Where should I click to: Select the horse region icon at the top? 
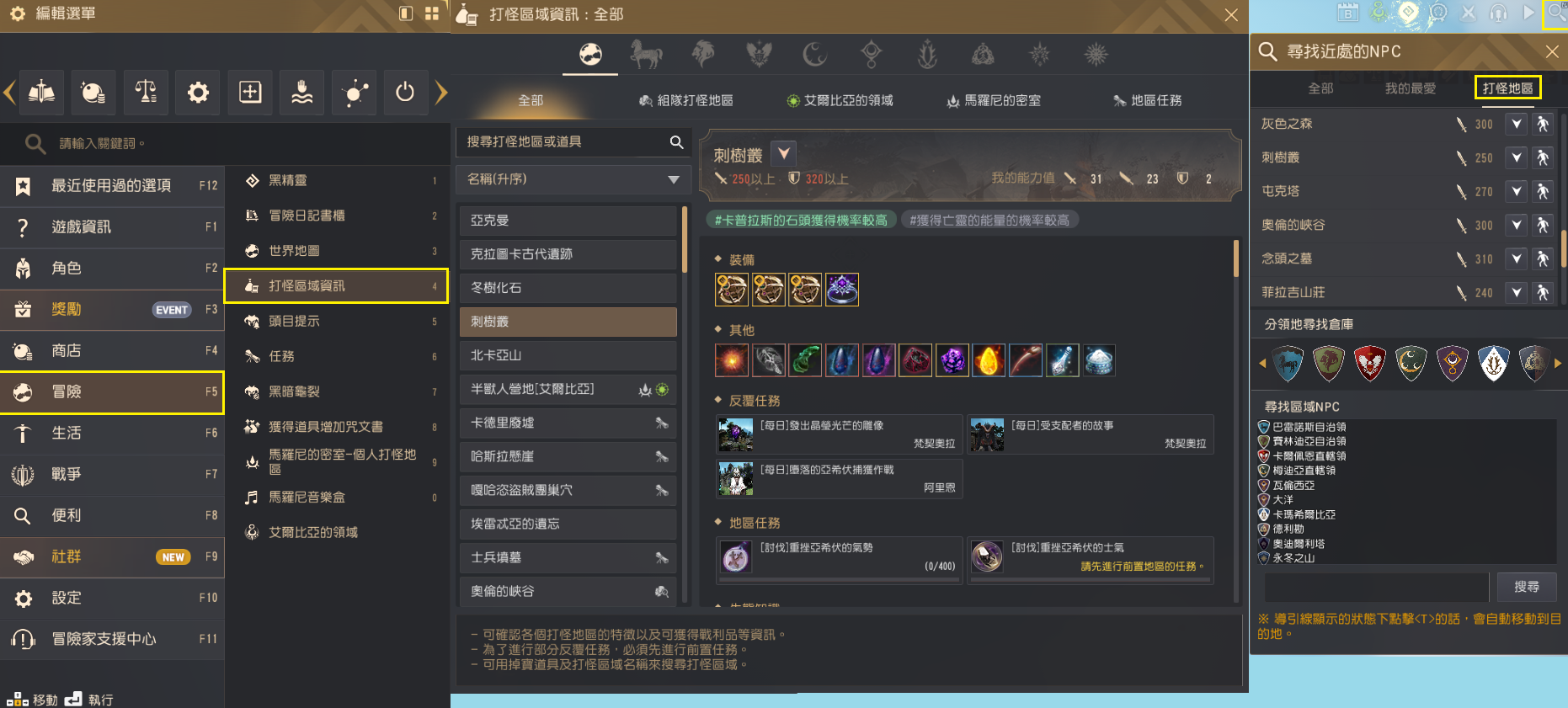tap(646, 55)
